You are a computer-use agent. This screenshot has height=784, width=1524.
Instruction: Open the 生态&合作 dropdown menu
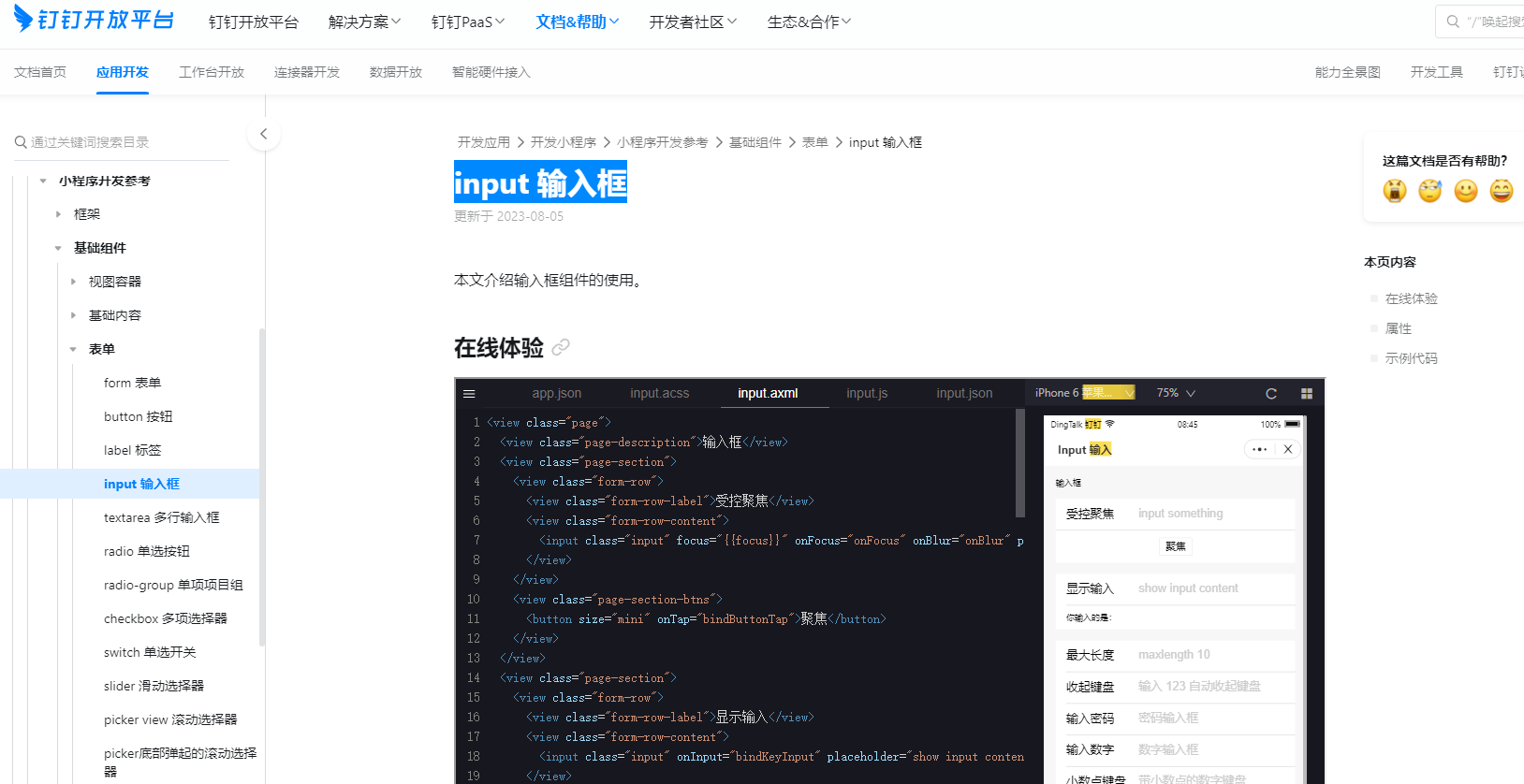(x=810, y=22)
